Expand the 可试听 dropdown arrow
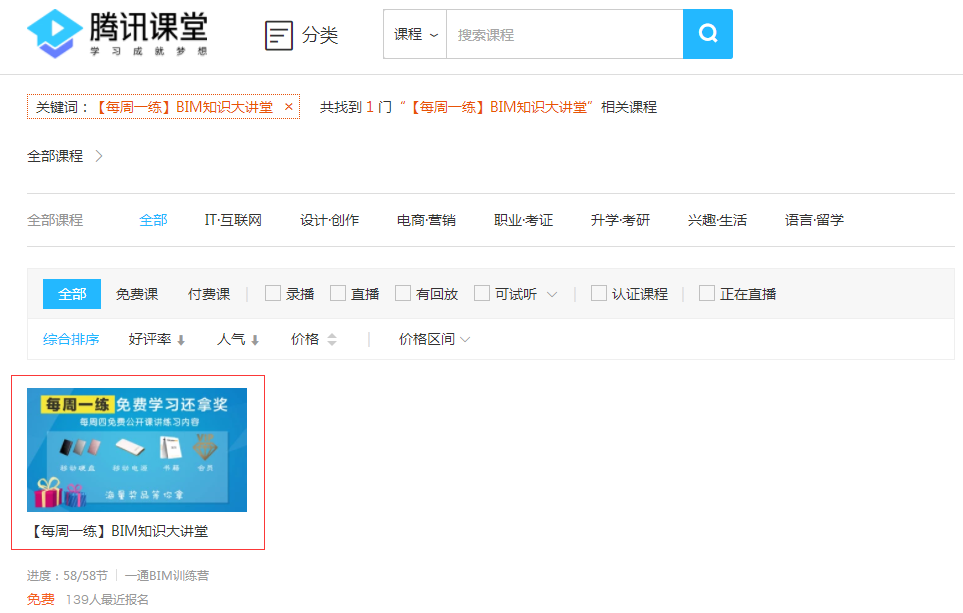The width and height of the screenshot is (963, 613). 552,294
